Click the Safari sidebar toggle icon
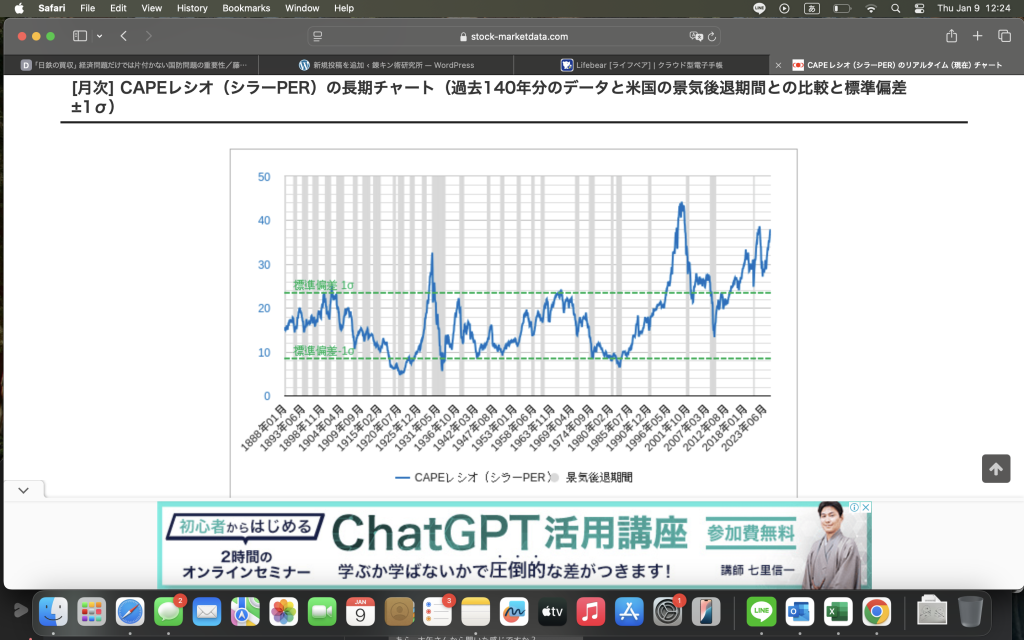Viewport: 1024px width, 640px height. [80, 36]
